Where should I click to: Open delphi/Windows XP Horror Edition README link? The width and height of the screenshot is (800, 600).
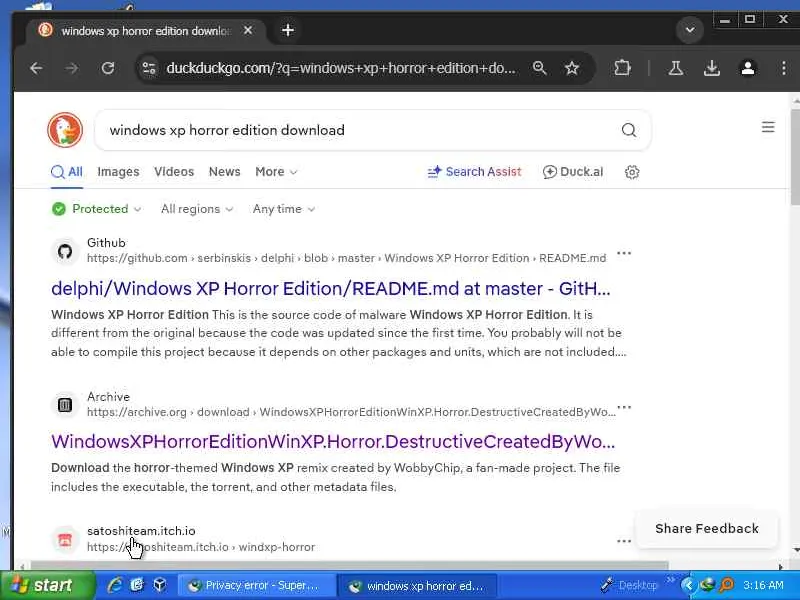click(x=331, y=289)
